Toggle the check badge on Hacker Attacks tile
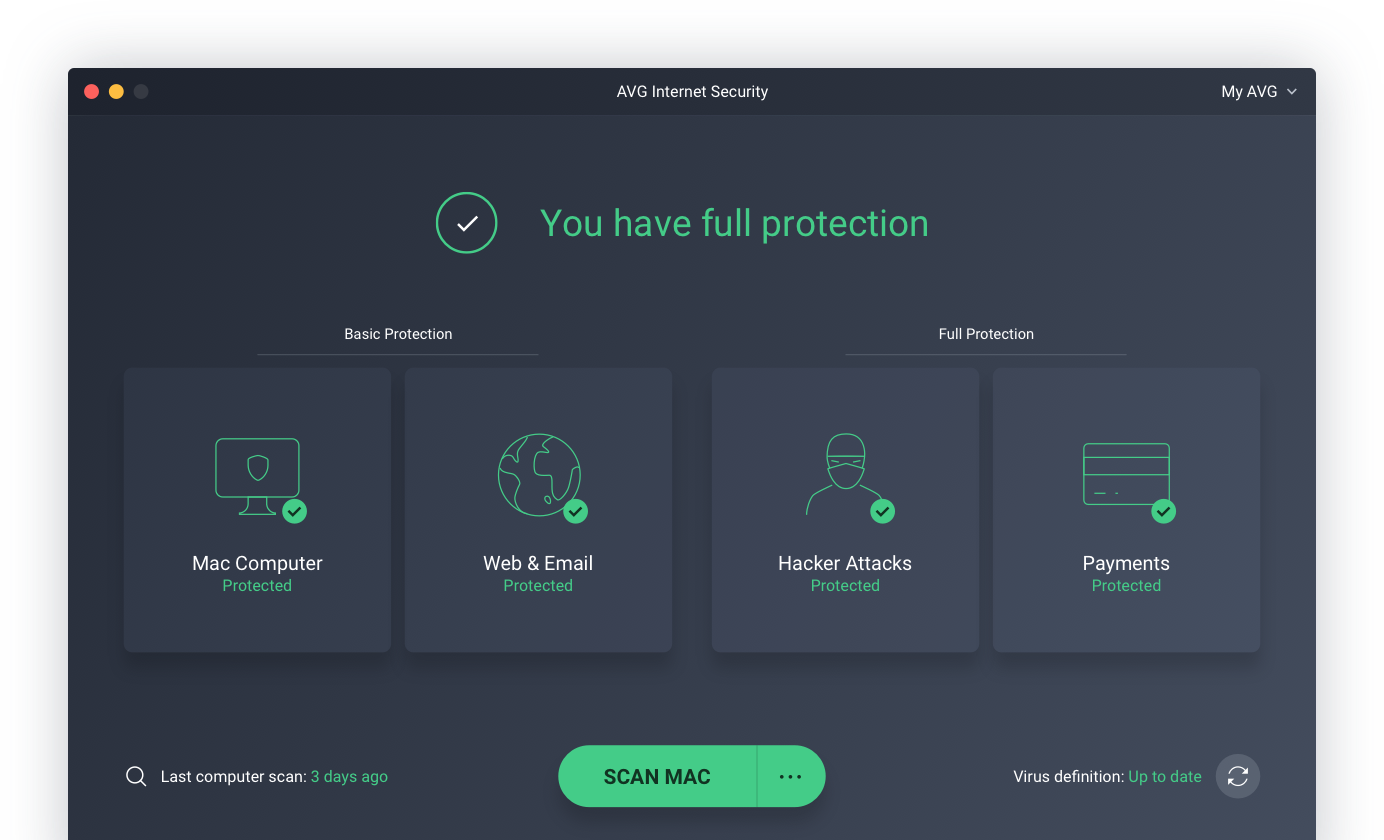The image size is (1384, 840). click(882, 511)
